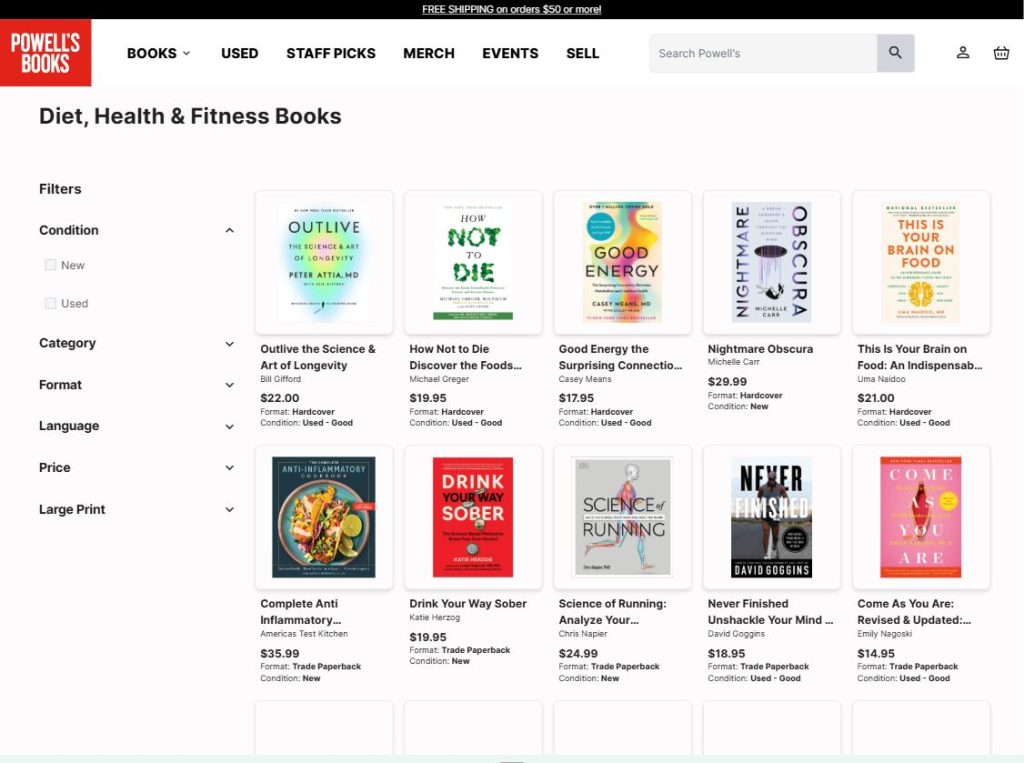Click the Complete Anti Inflammatory title link
The height and width of the screenshot is (763, 1024).
pos(300,612)
